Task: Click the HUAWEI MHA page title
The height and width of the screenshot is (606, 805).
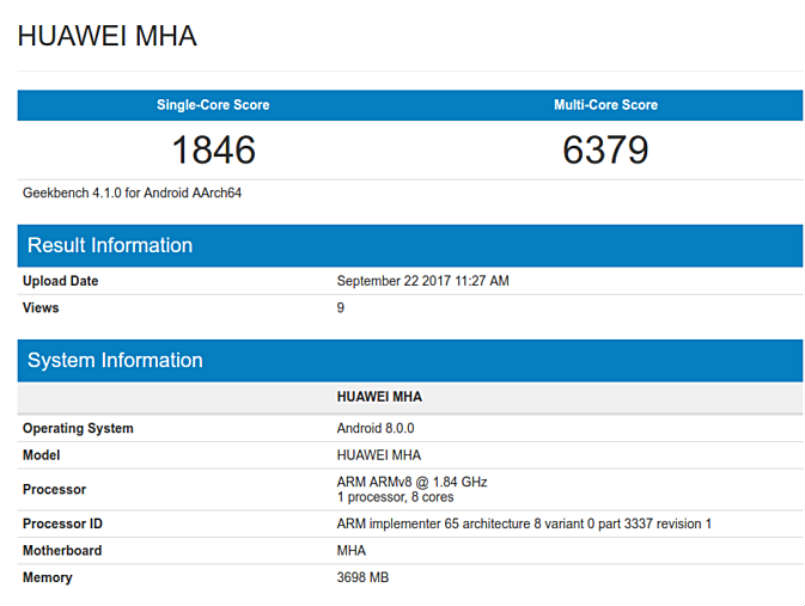Action: 107,36
